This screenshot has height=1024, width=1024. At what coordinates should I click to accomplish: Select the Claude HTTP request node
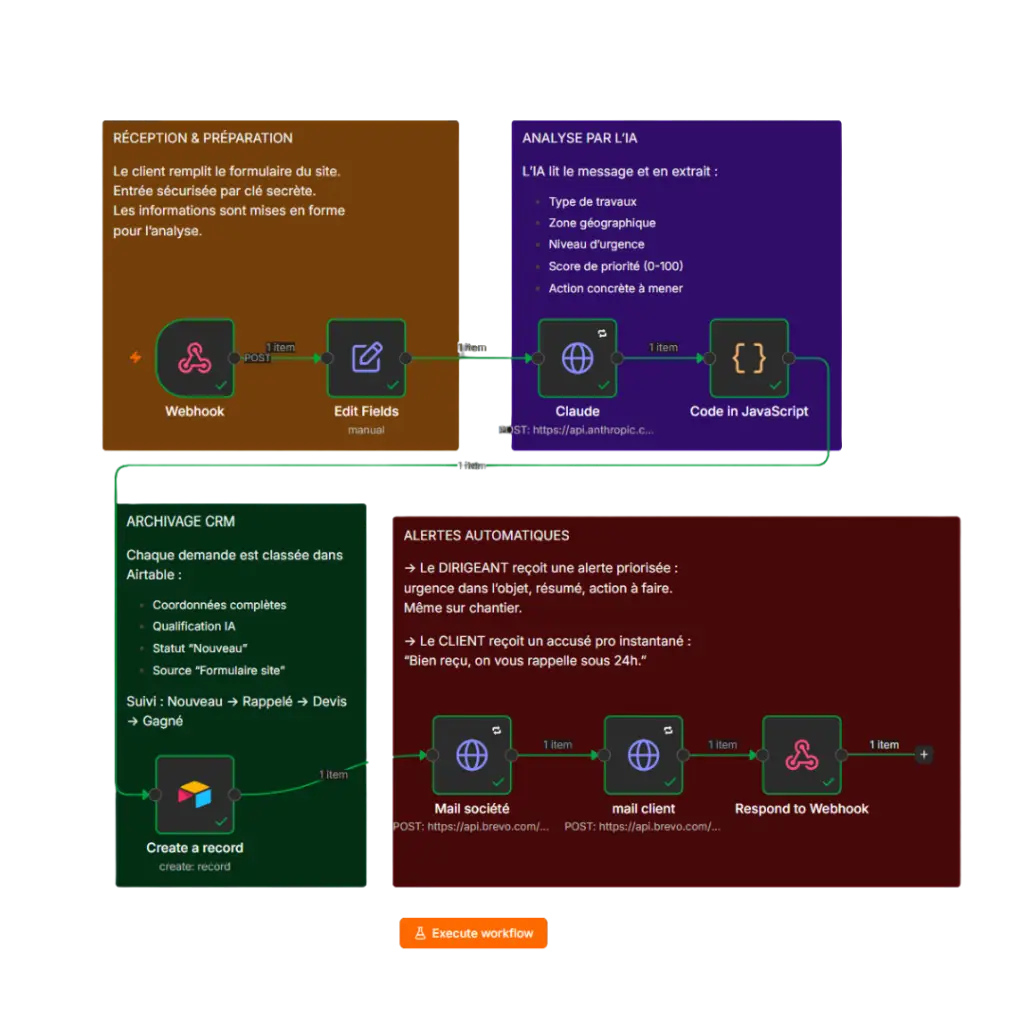(x=577, y=358)
